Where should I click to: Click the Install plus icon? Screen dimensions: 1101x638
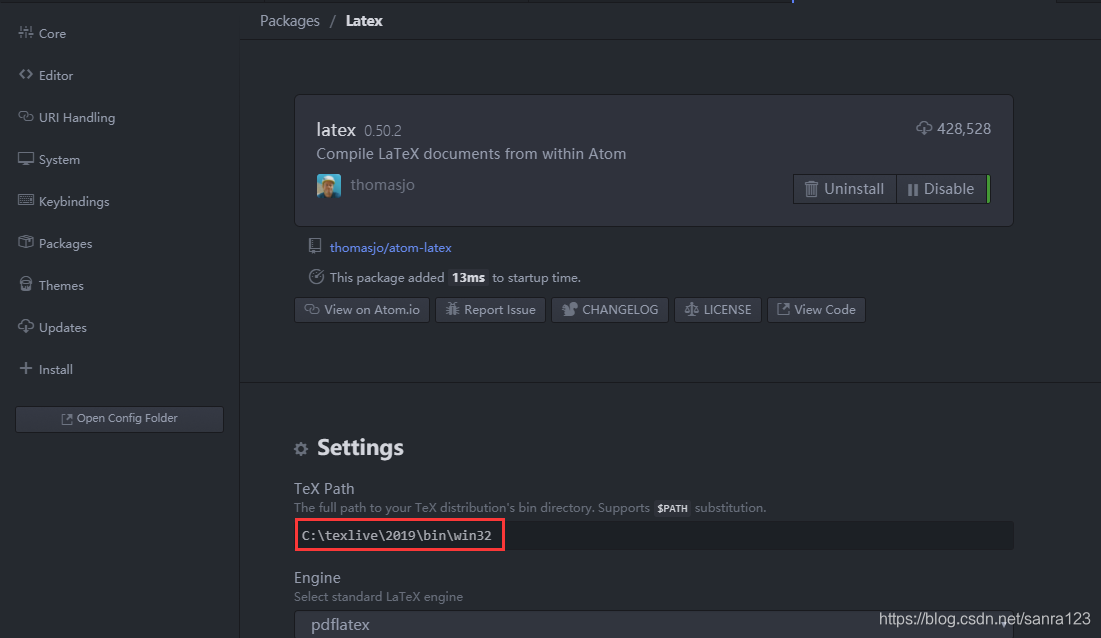[26, 368]
